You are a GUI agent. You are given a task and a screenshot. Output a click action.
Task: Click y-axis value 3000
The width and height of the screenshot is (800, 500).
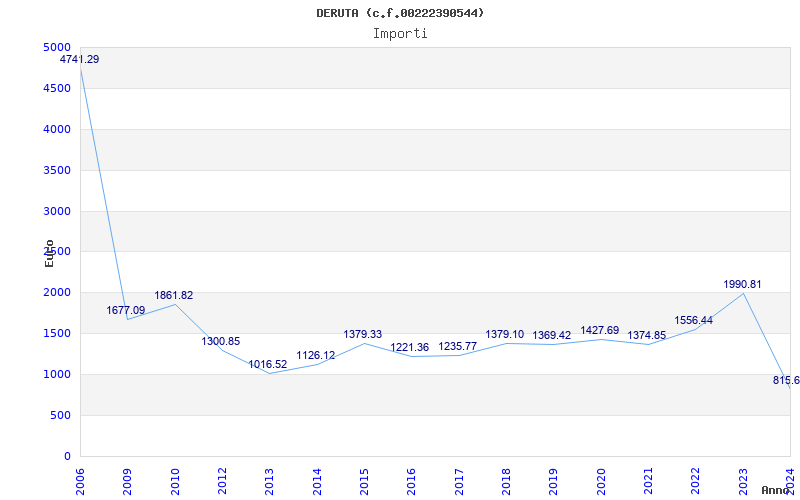[57, 211]
